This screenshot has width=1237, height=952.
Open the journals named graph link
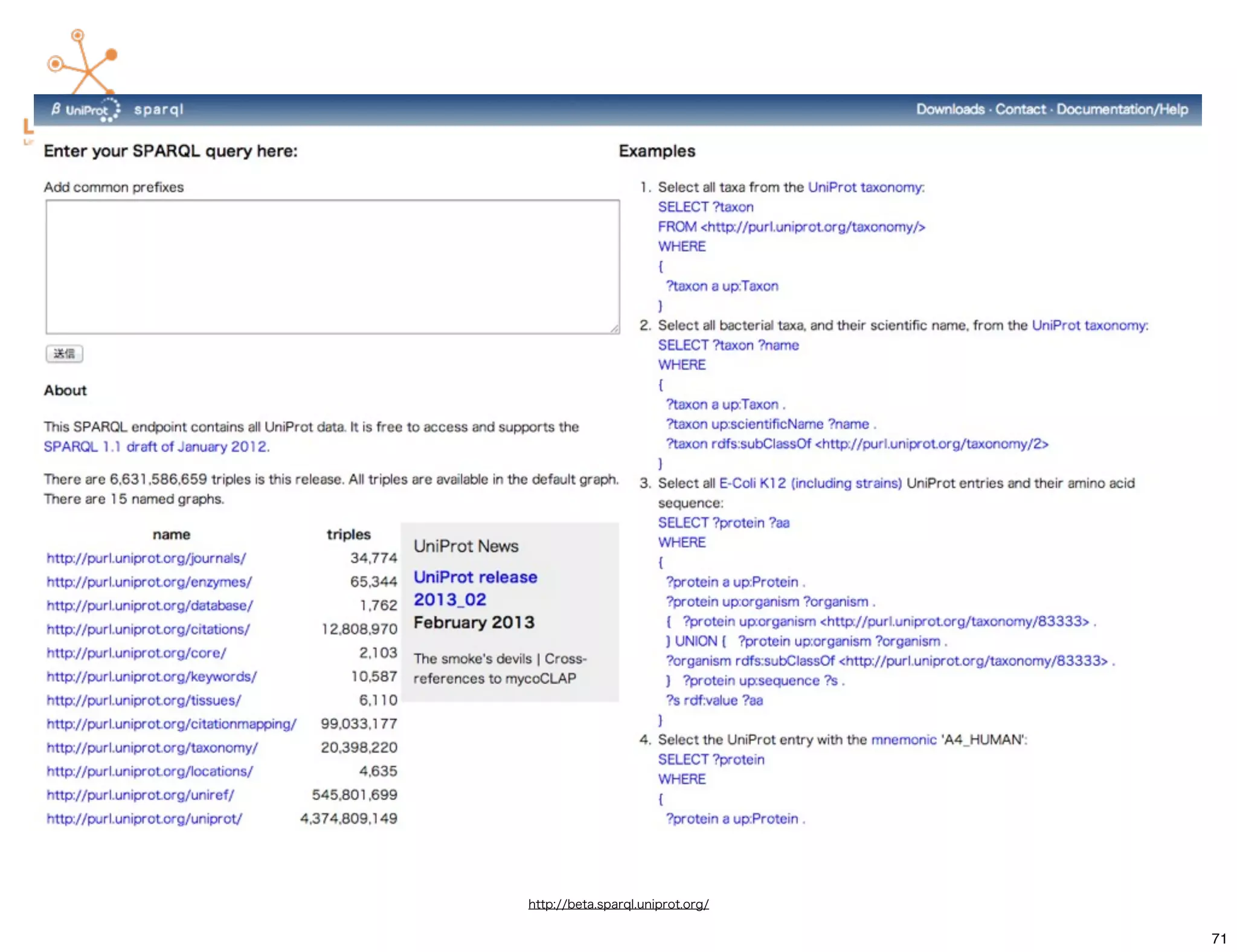(x=146, y=558)
